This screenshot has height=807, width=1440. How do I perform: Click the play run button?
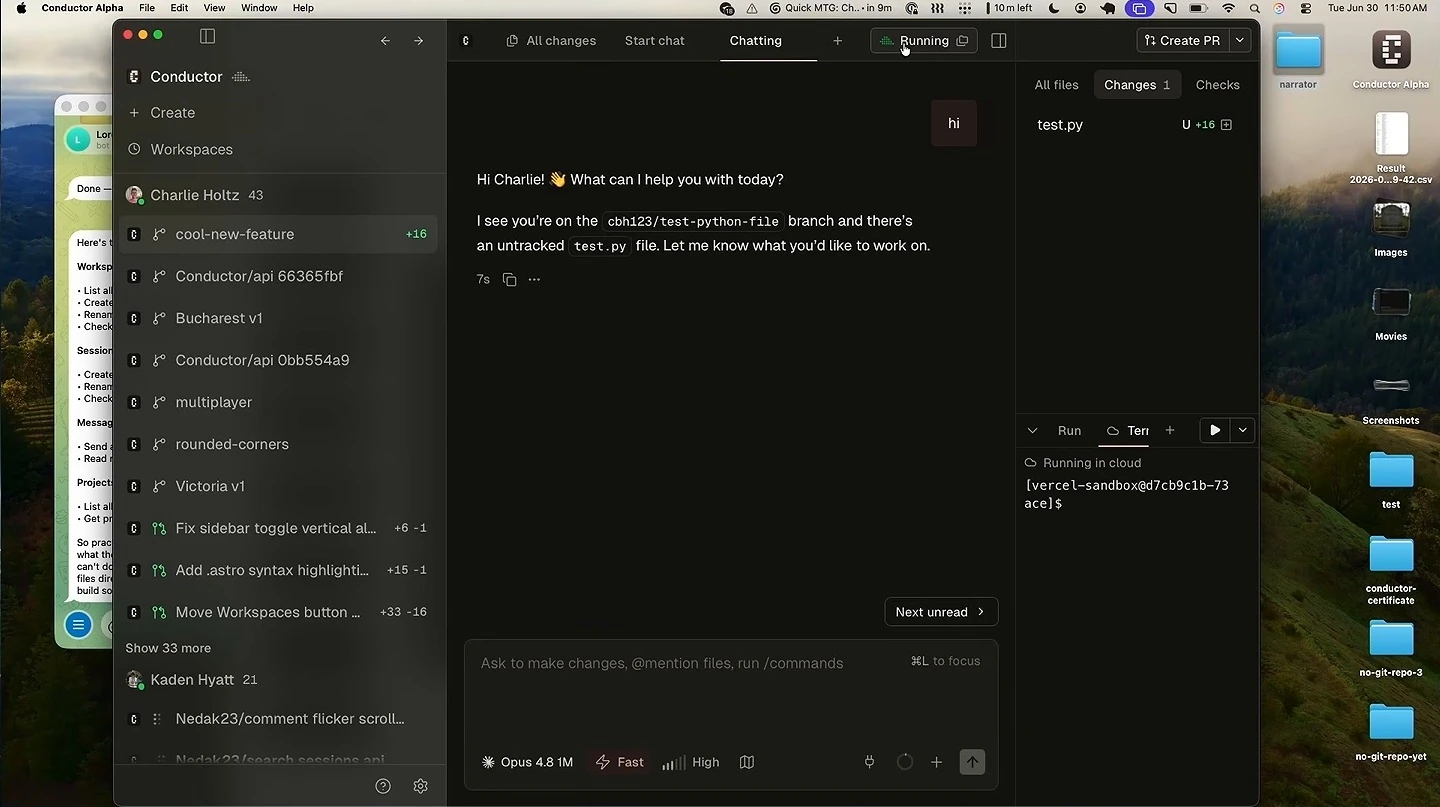1215,430
